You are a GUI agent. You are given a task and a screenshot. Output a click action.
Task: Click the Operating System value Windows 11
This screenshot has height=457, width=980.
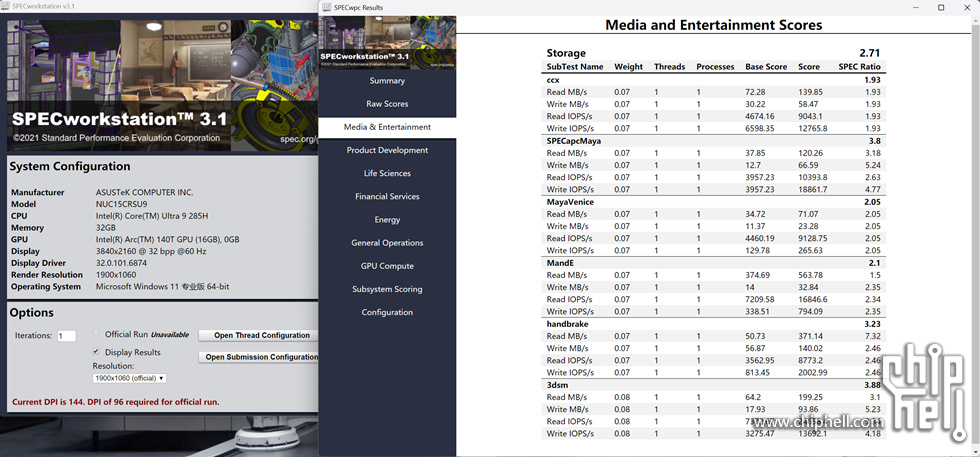point(162,287)
